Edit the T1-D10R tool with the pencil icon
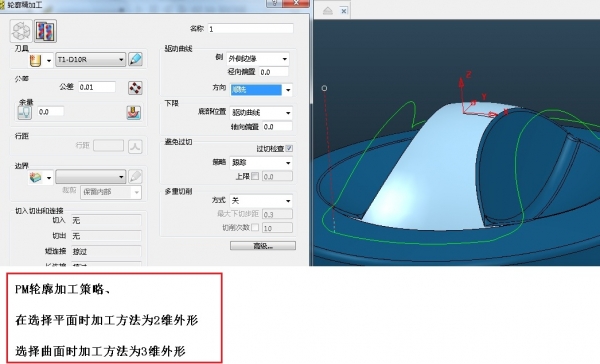Image resolution: width=600 pixels, height=364 pixels. click(x=135, y=59)
